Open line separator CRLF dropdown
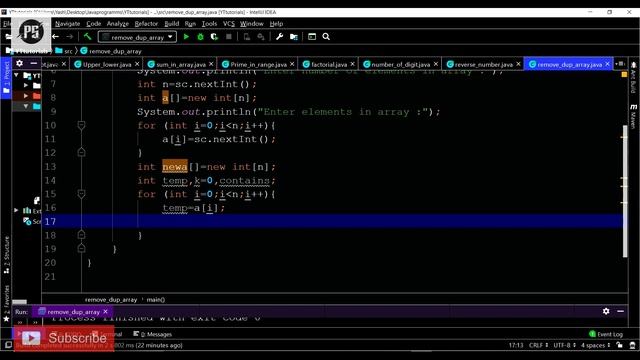 (x=538, y=345)
